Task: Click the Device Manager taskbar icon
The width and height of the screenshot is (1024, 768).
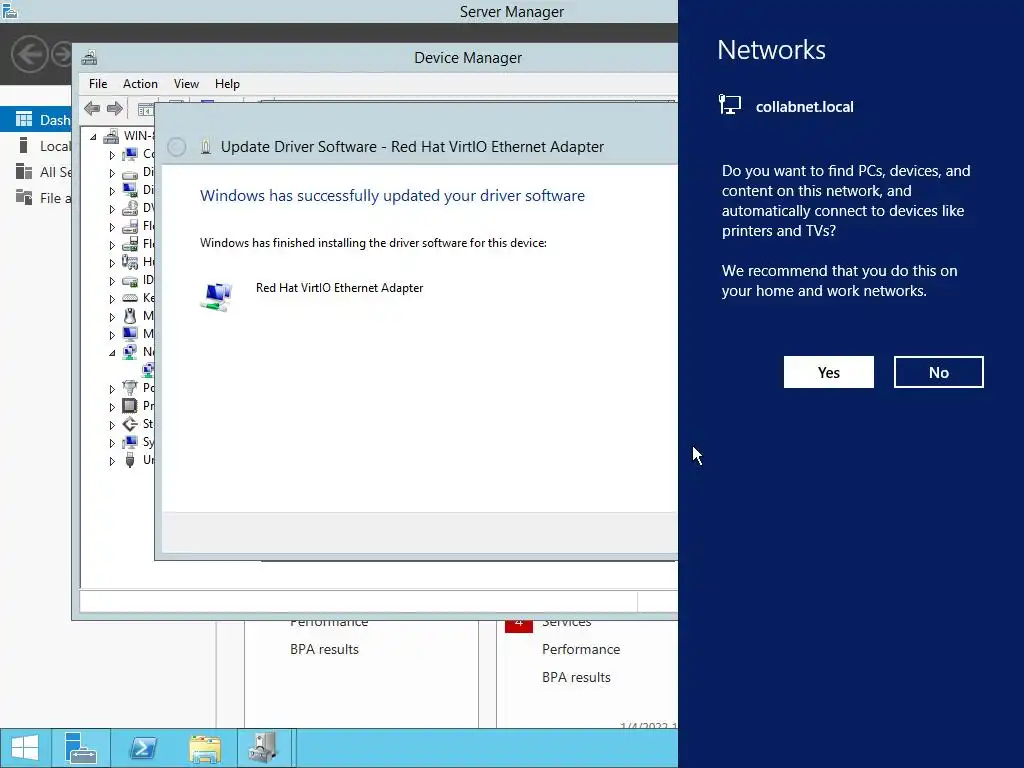Action: point(264,748)
